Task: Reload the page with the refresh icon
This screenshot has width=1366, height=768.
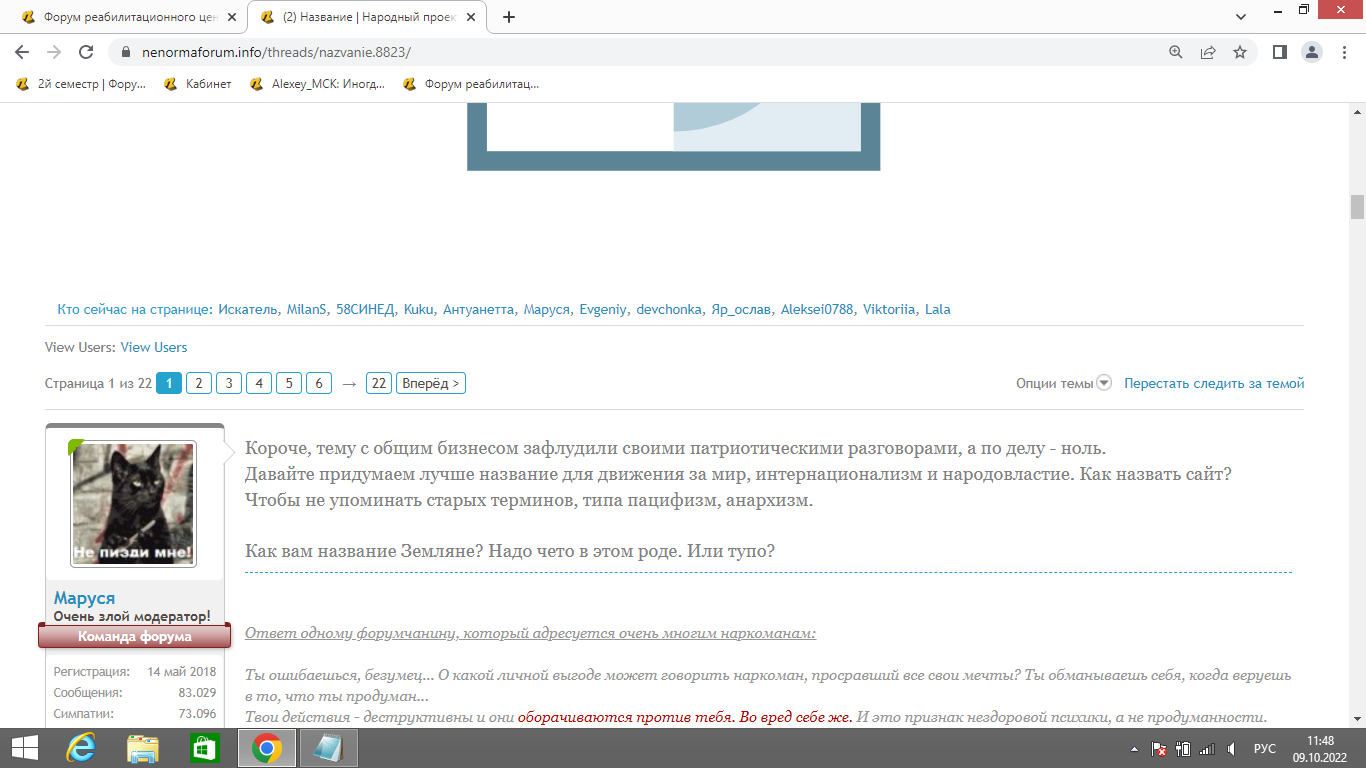Action: pos(86,52)
